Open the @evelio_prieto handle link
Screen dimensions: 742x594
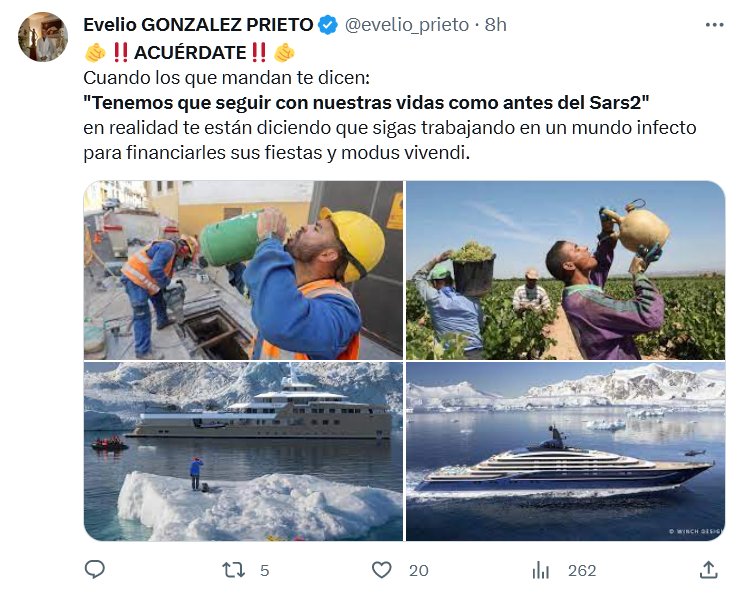(406, 25)
